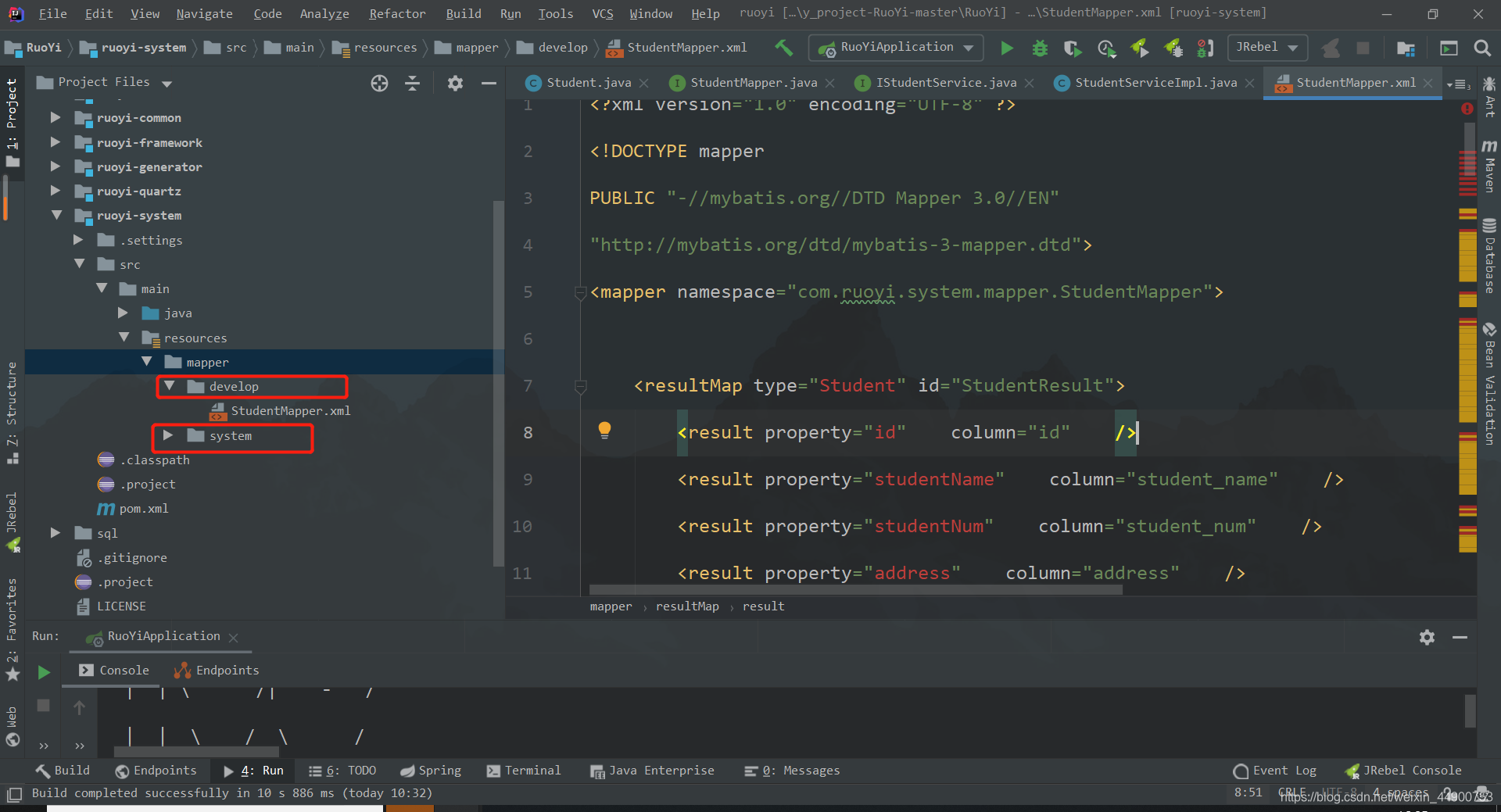The height and width of the screenshot is (812, 1501).
Task: Start debugging with the bug icon
Action: tap(1040, 48)
